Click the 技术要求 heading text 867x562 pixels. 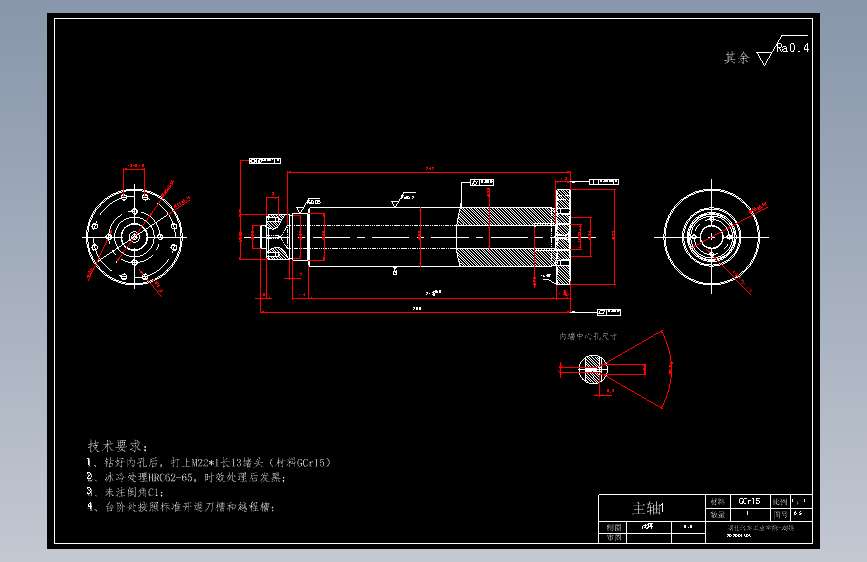tap(117, 446)
